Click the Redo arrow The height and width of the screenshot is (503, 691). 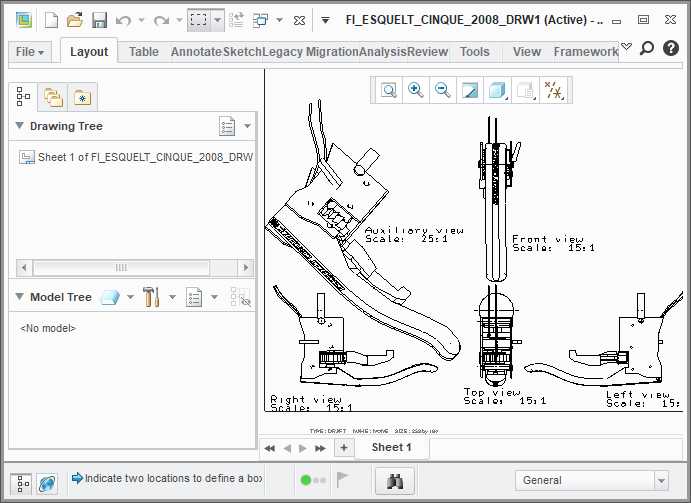coord(161,20)
